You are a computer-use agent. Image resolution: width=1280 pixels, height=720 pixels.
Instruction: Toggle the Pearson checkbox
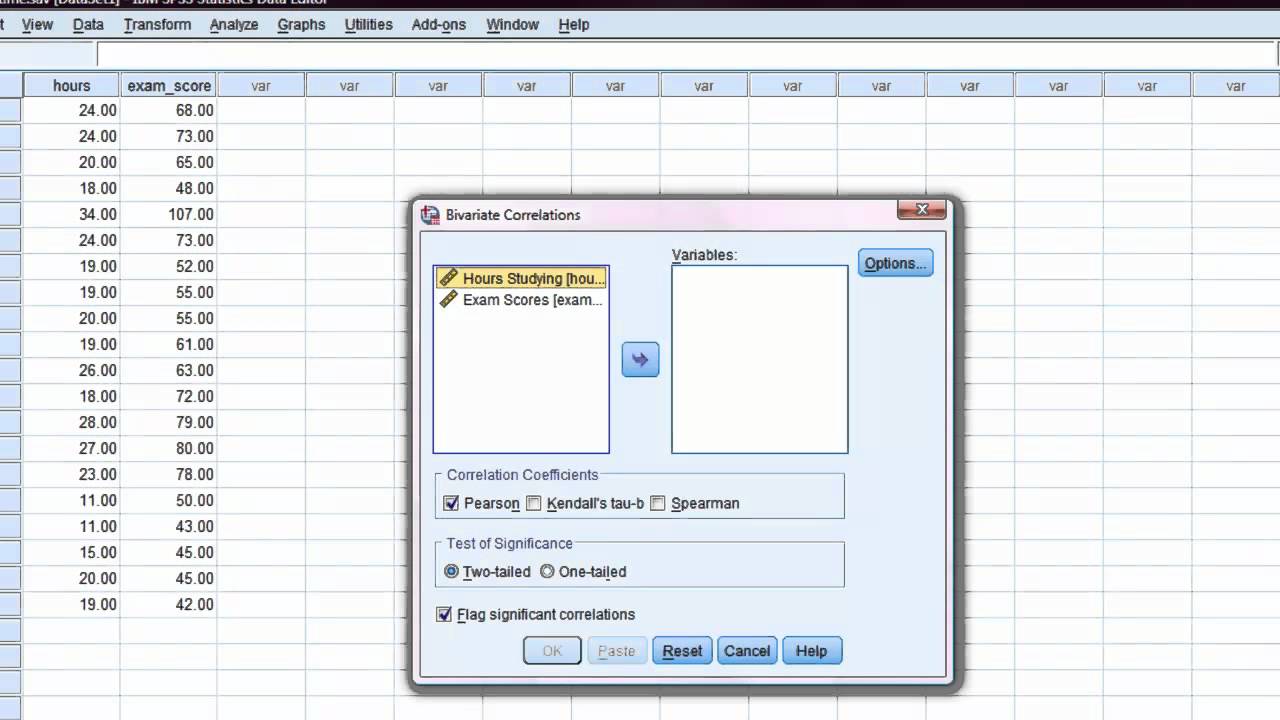(451, 503)
